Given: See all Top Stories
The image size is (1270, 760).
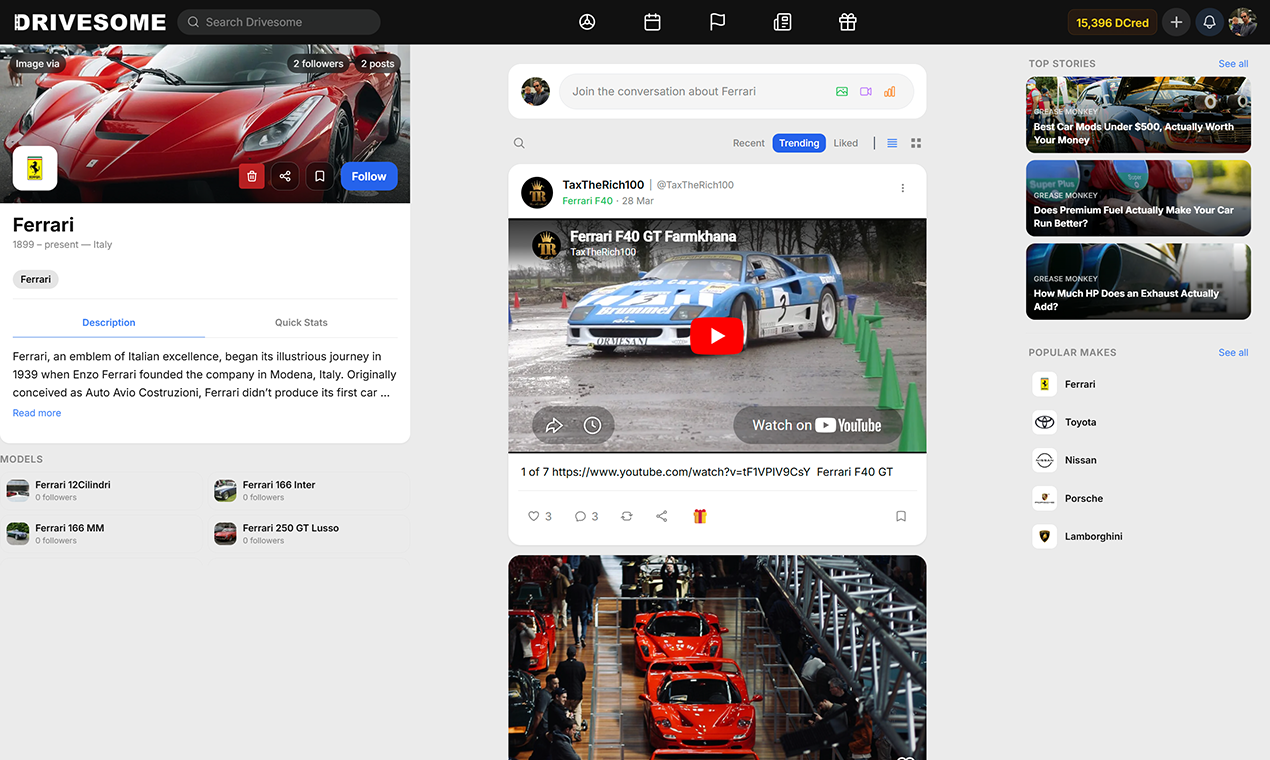Looking at the screenshot, I should [x=1233, y=63].
